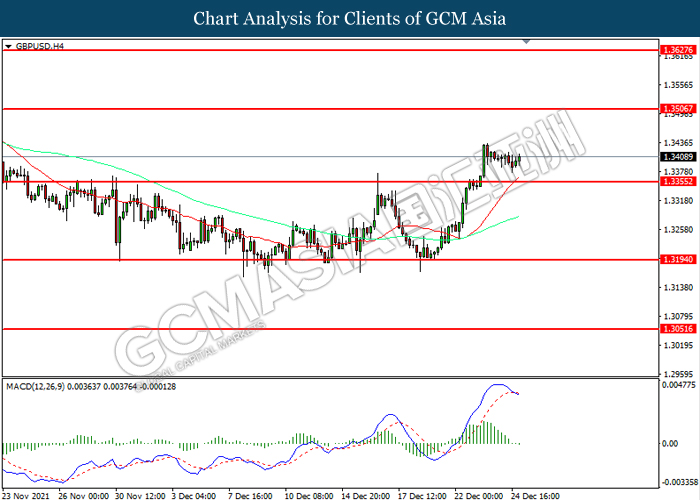Select the 1.33552 level label
The height and width of the screenshot is (500, 700).
pyautogui.click(x=678, y=181)
